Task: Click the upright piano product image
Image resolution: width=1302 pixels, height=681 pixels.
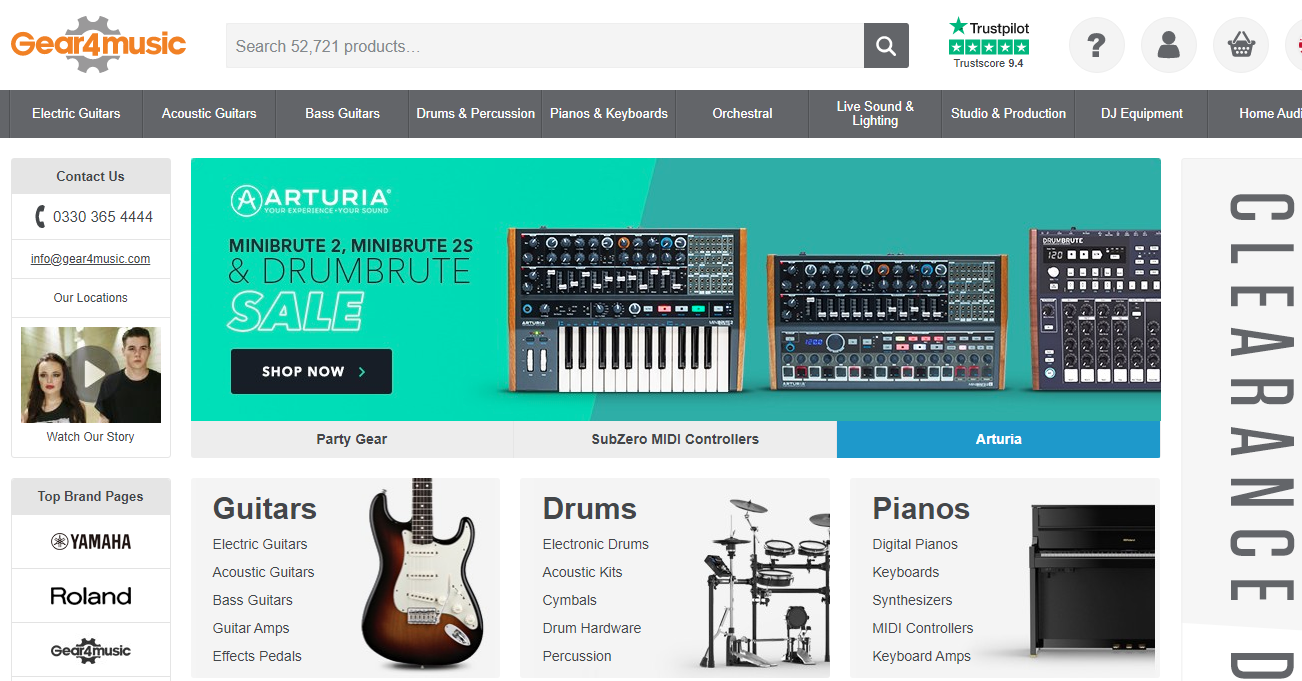Action: coord(1093,580)
